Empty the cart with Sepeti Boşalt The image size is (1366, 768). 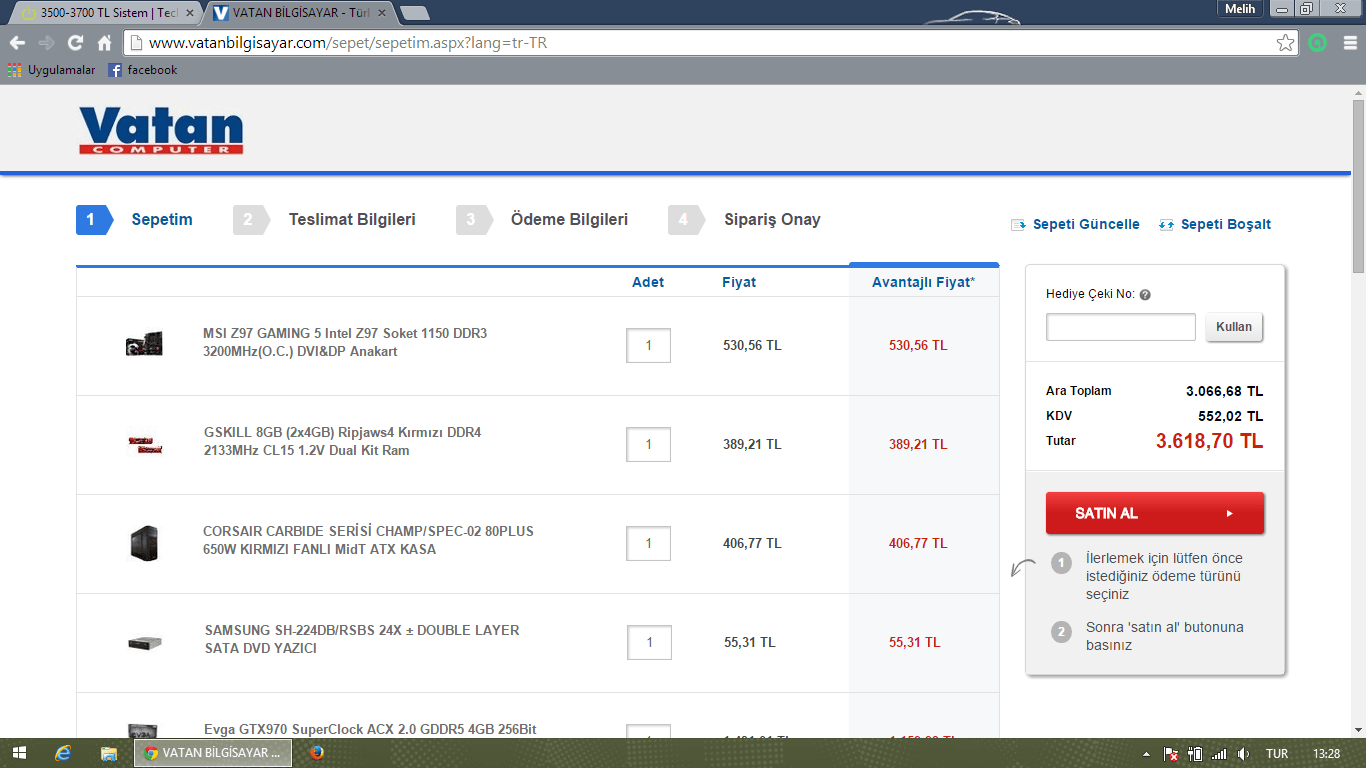(1215, 225)
